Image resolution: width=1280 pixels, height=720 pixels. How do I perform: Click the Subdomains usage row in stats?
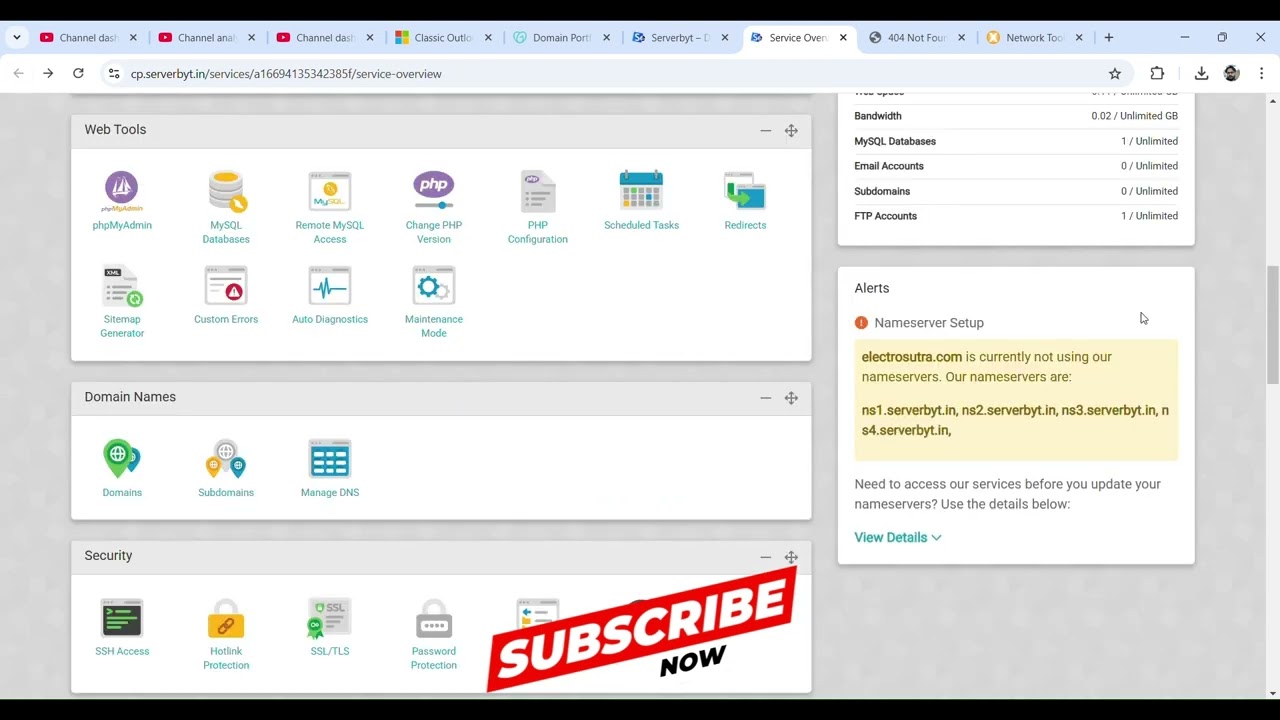coord(1016,191)
